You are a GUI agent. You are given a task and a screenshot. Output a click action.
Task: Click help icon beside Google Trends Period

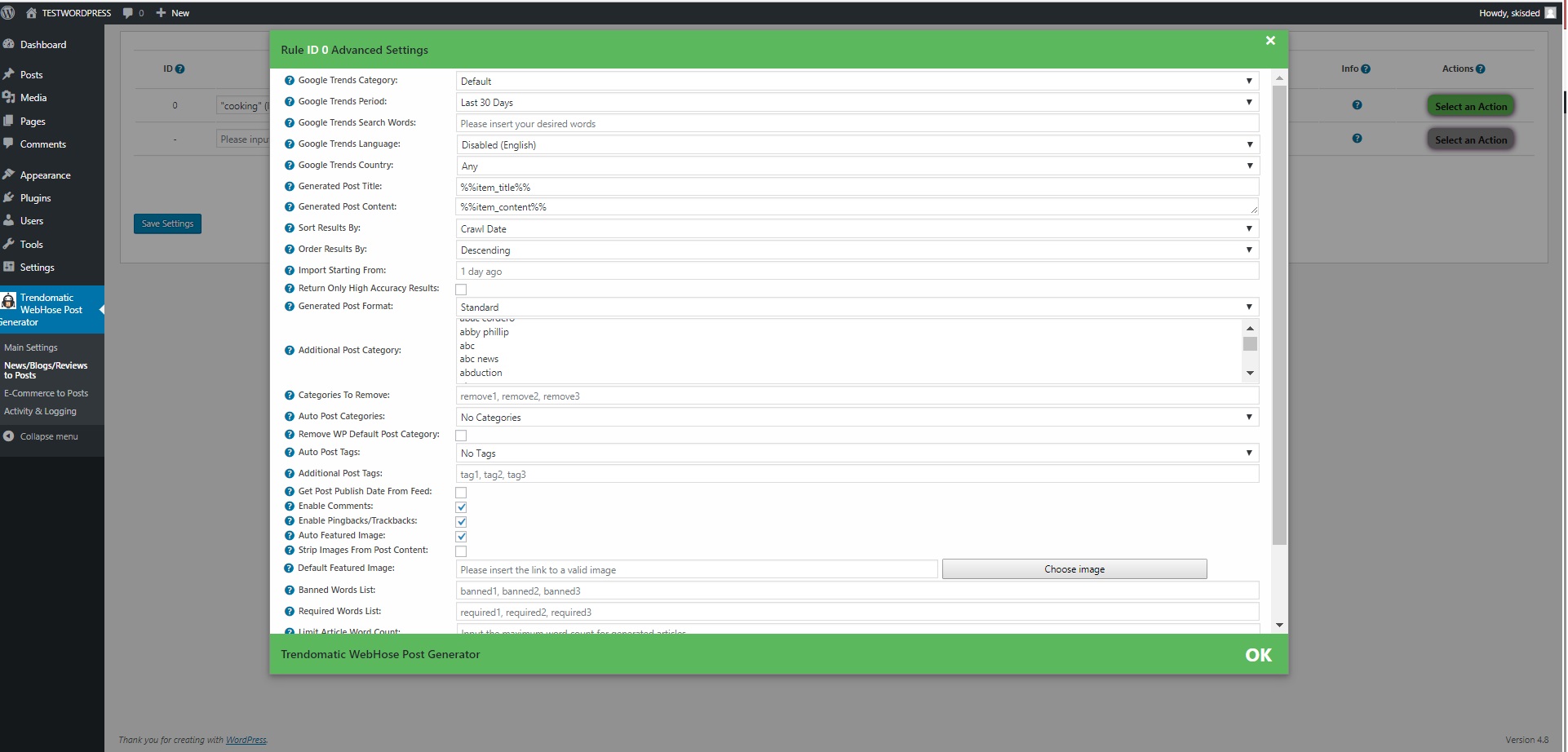[290, 102]
